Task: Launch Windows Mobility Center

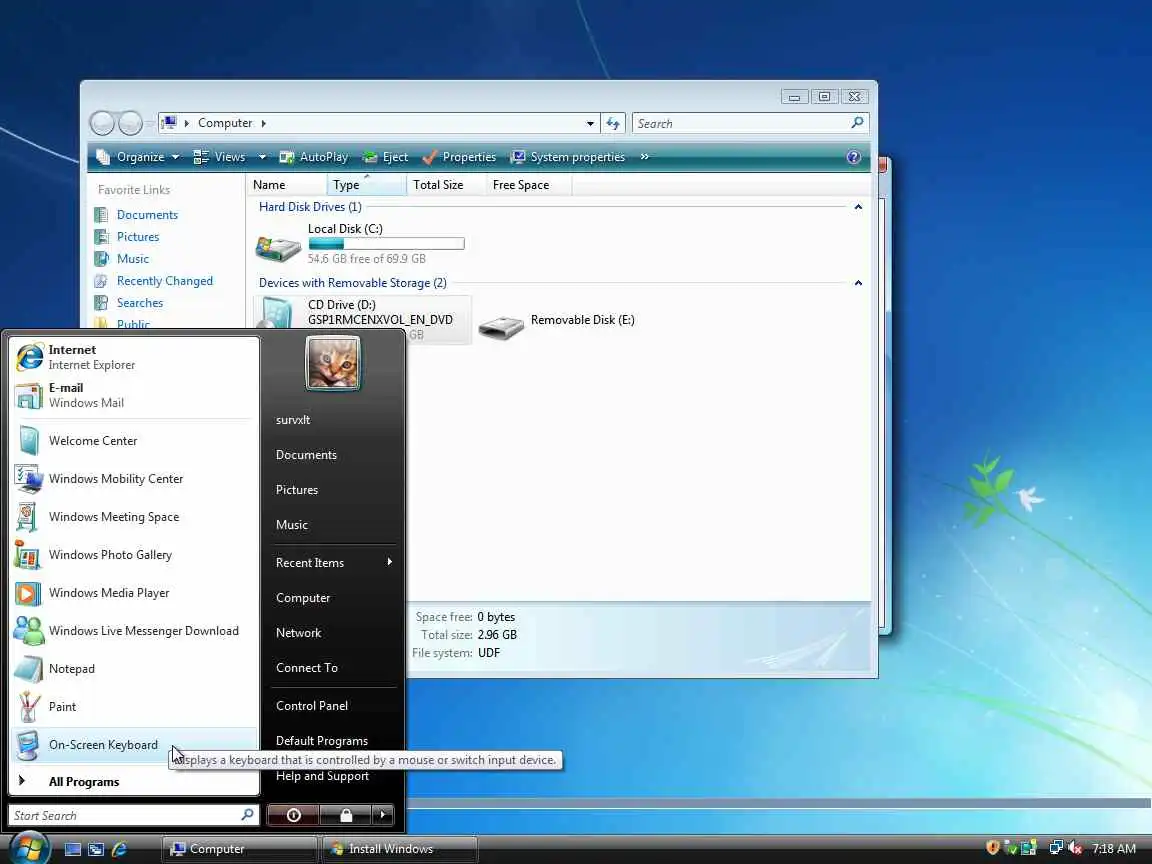Action: pyautogui.click(x=134, y=479)
